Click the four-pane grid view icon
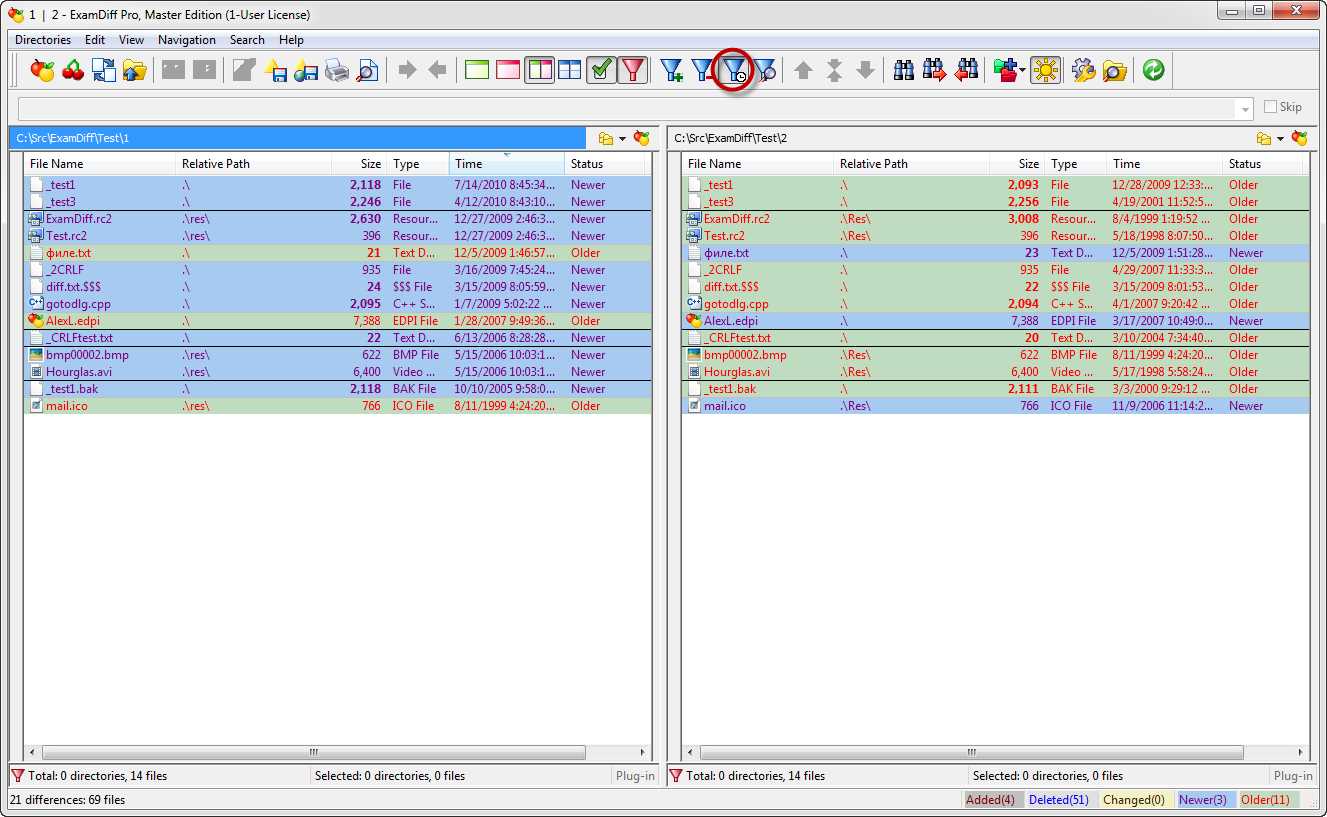 point(570,70)
